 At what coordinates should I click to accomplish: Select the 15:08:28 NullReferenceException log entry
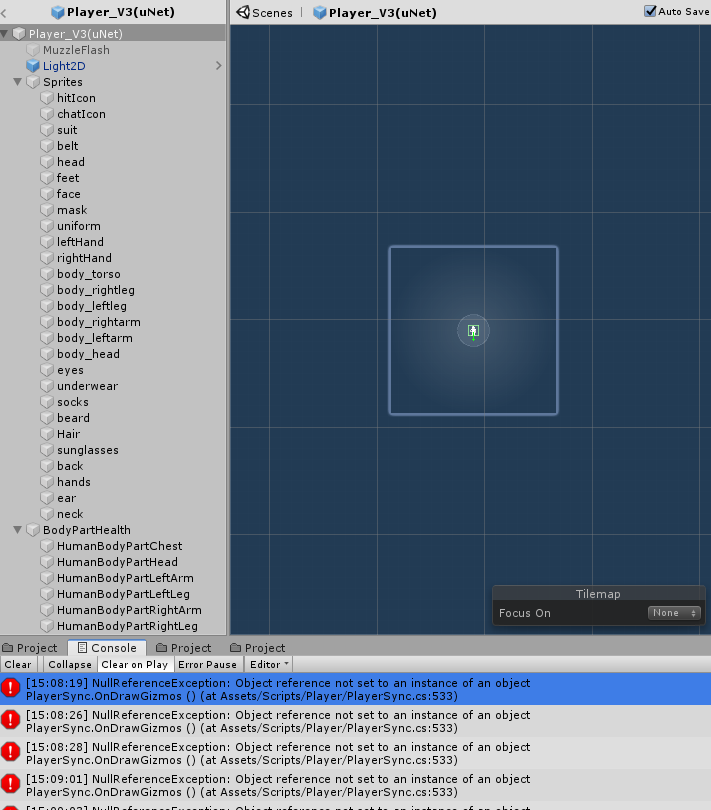click(356, 753)
